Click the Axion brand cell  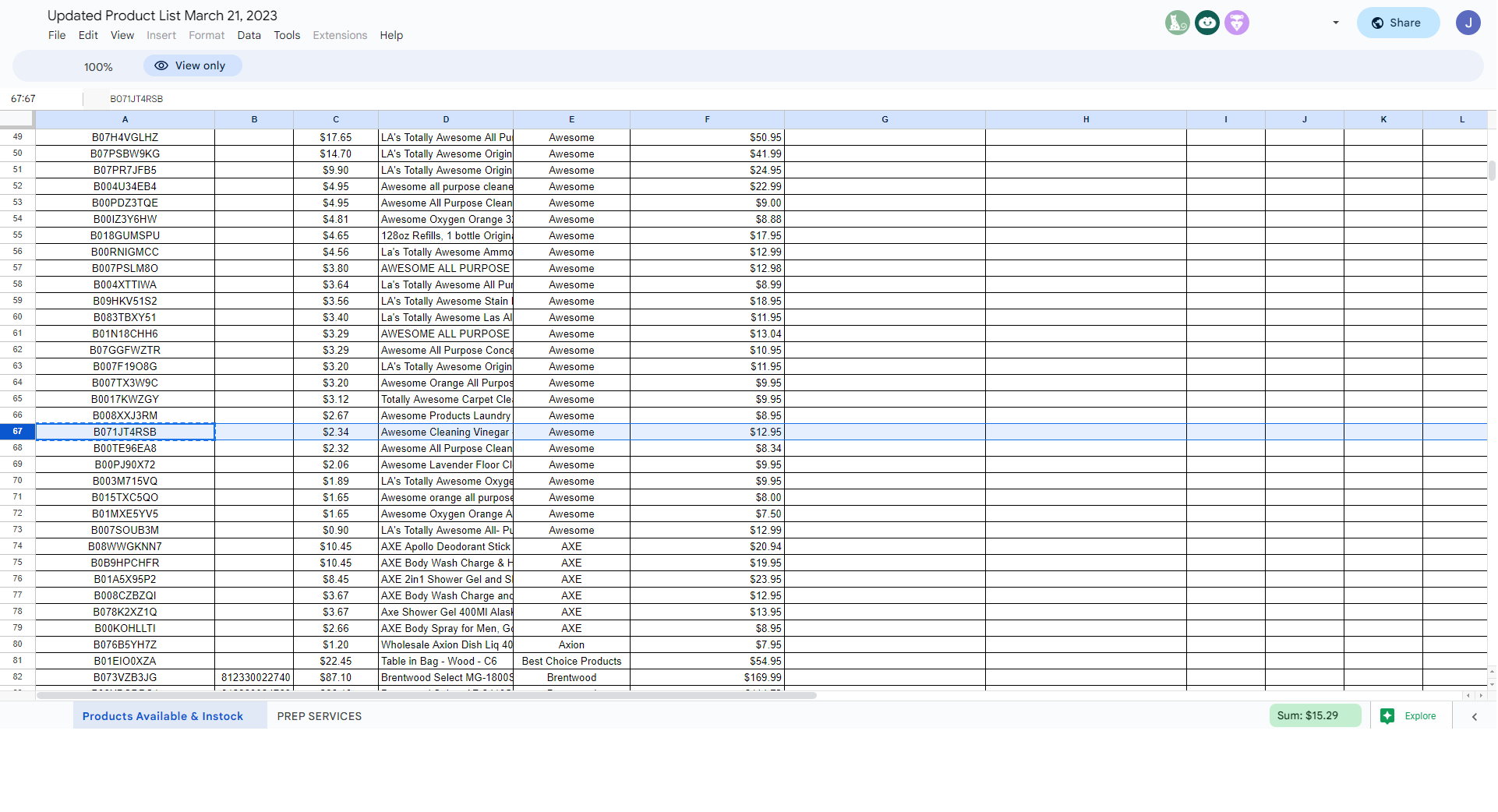[571, 644]
